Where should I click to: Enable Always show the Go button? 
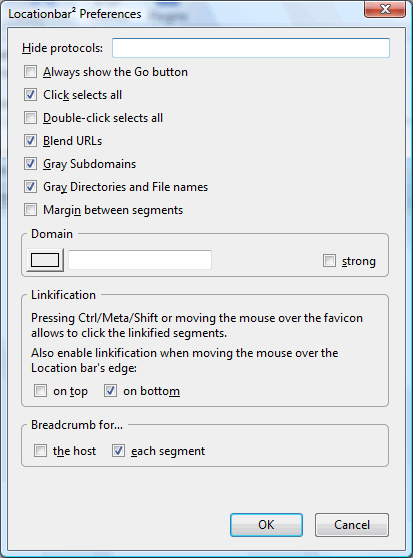[30, 72]
